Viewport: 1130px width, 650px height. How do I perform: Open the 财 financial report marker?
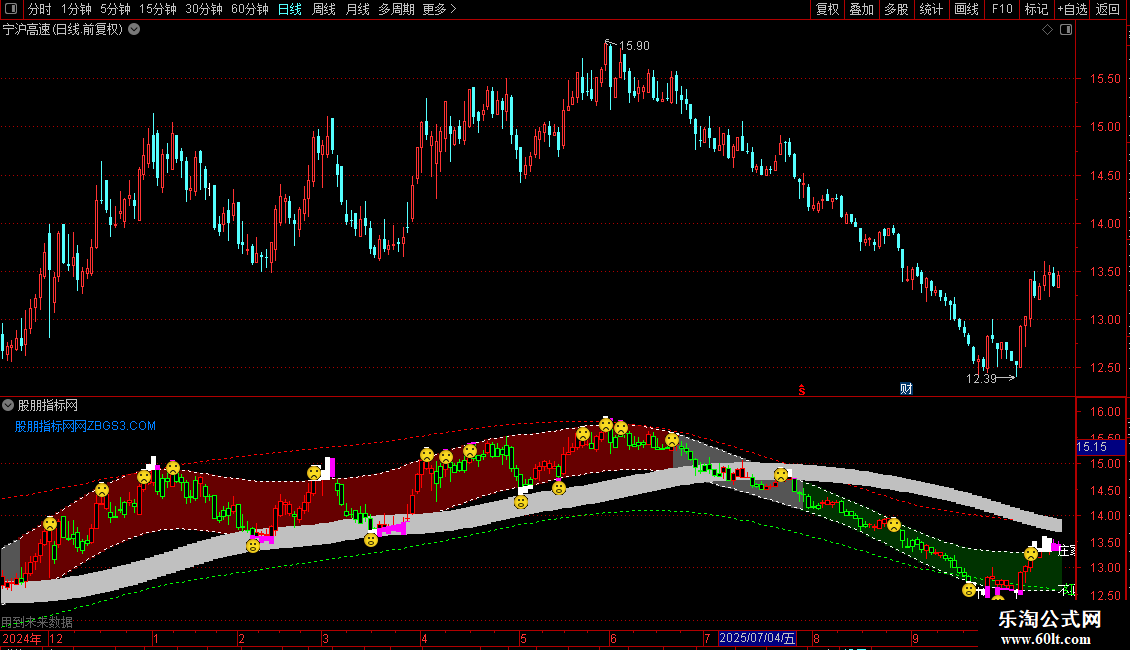(x=906, y=389)
